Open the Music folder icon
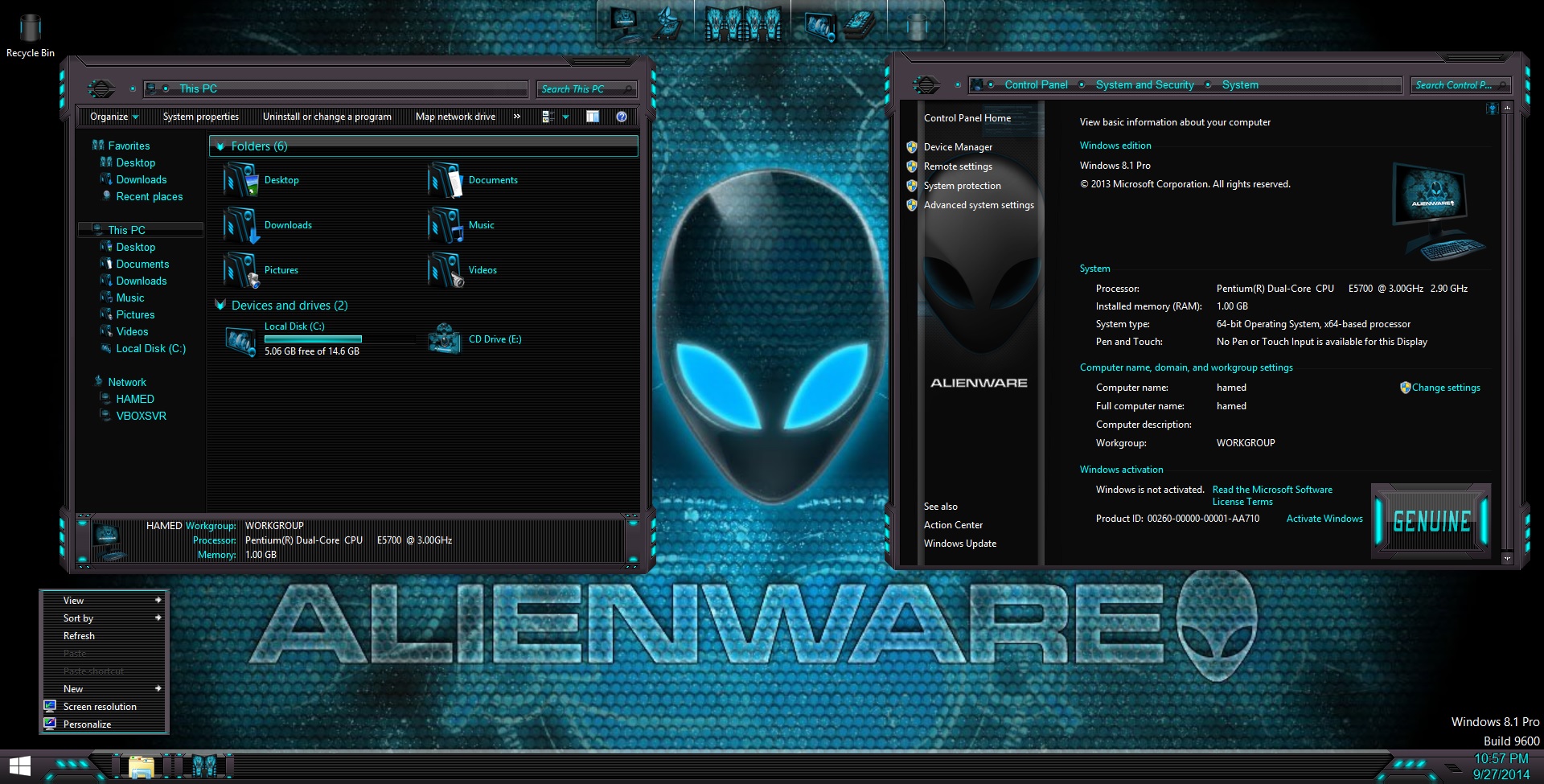This screenshot has width=1544, height=784. click(x=445, y=225)
